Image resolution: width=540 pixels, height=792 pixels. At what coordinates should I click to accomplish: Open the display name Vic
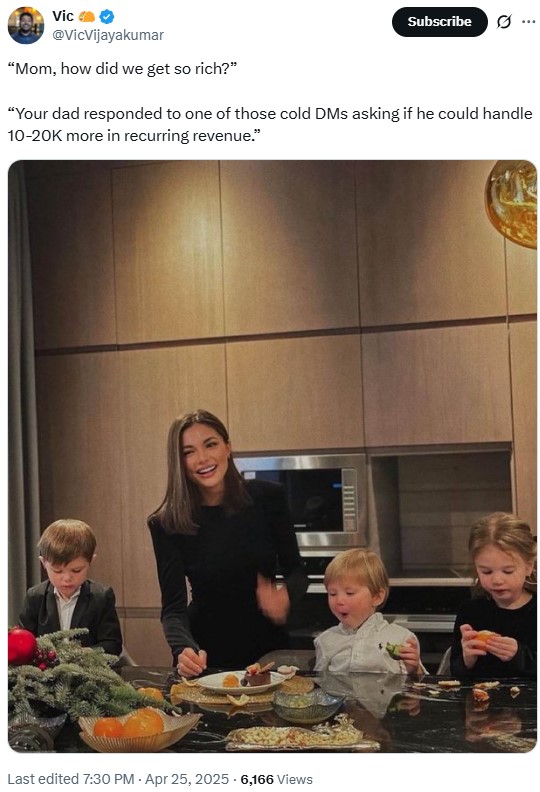point(63,16)
